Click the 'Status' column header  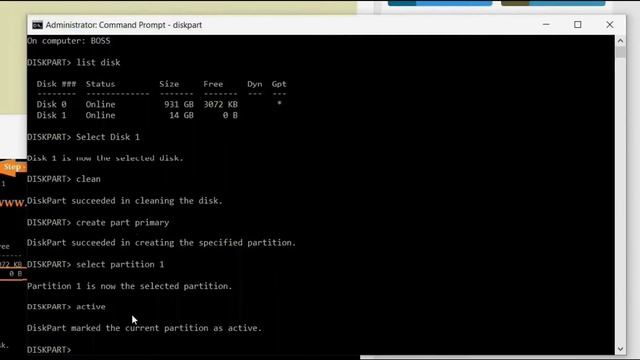coord(100,84)
